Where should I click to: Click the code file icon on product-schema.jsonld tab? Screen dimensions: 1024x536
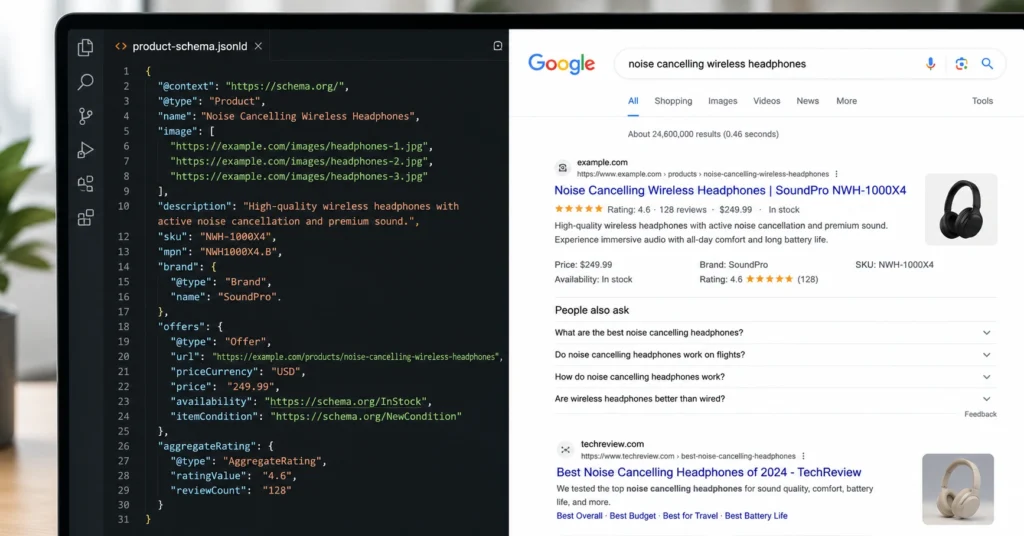(121, 46)
